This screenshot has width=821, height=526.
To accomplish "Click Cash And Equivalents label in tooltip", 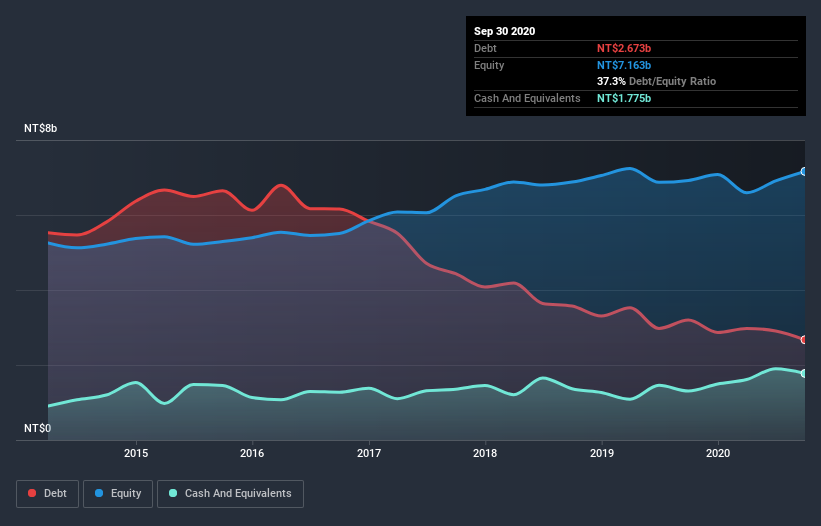I will pyautogui.click(x=527, y=98).
